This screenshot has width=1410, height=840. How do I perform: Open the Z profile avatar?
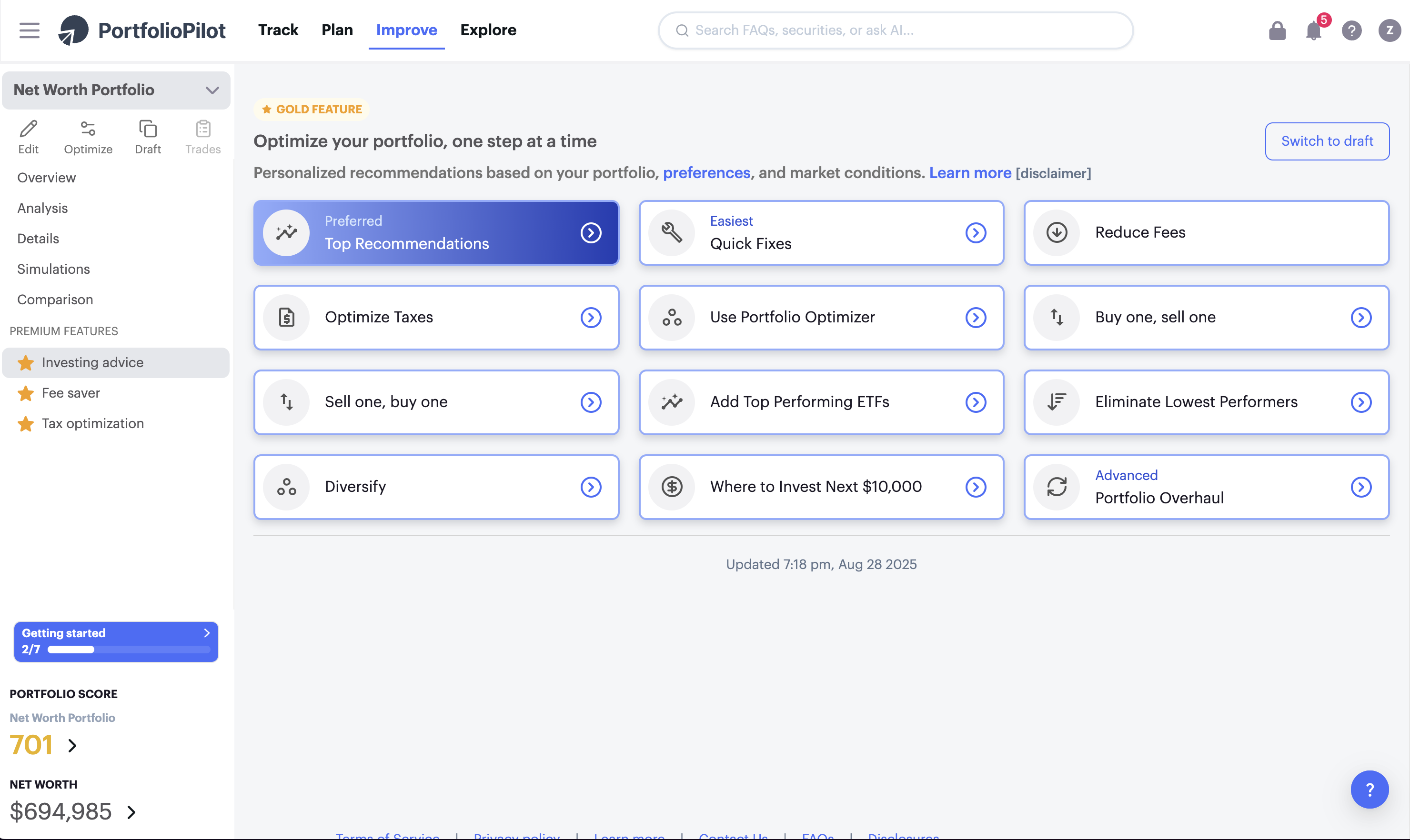pos(1389,30)
